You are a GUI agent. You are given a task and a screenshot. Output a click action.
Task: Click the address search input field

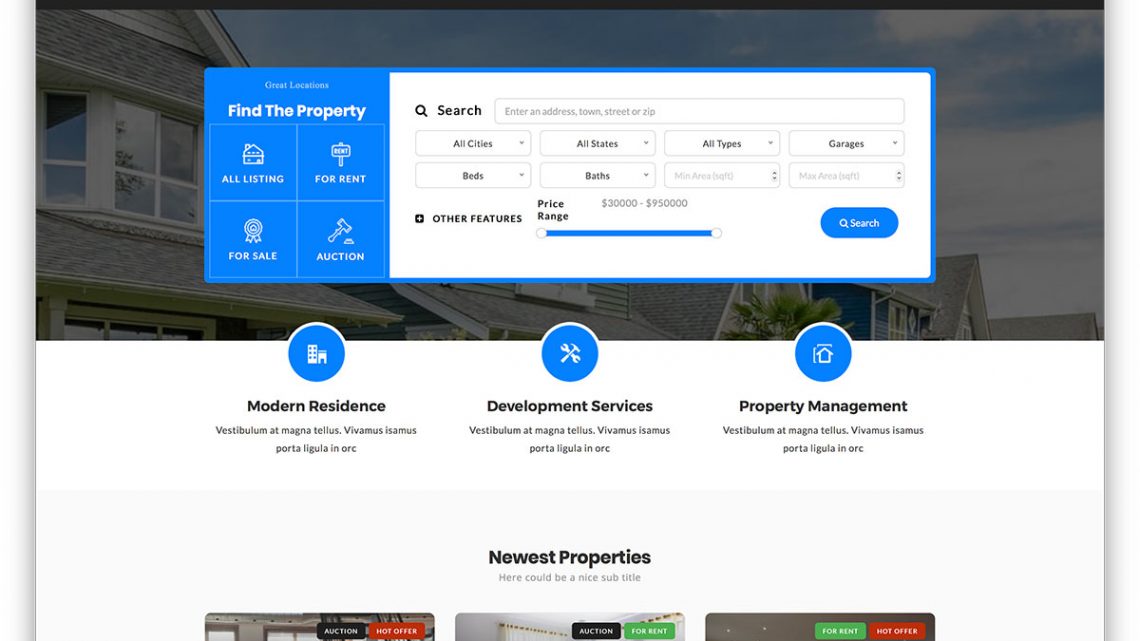coord(699,111)
